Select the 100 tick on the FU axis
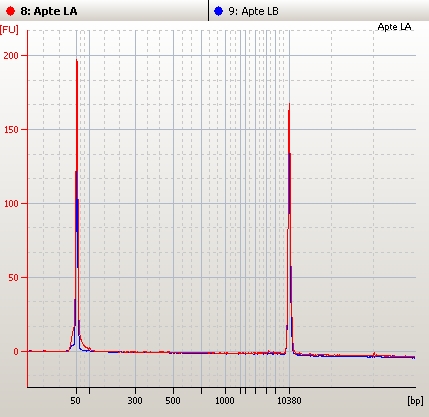The image size is (429, 417). click(11, 203)
